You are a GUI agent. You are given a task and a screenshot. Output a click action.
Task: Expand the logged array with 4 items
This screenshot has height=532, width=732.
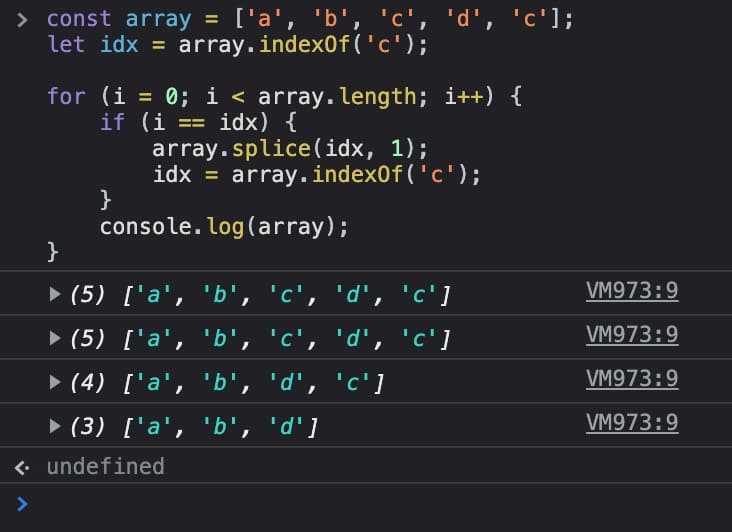click(55, 382)
